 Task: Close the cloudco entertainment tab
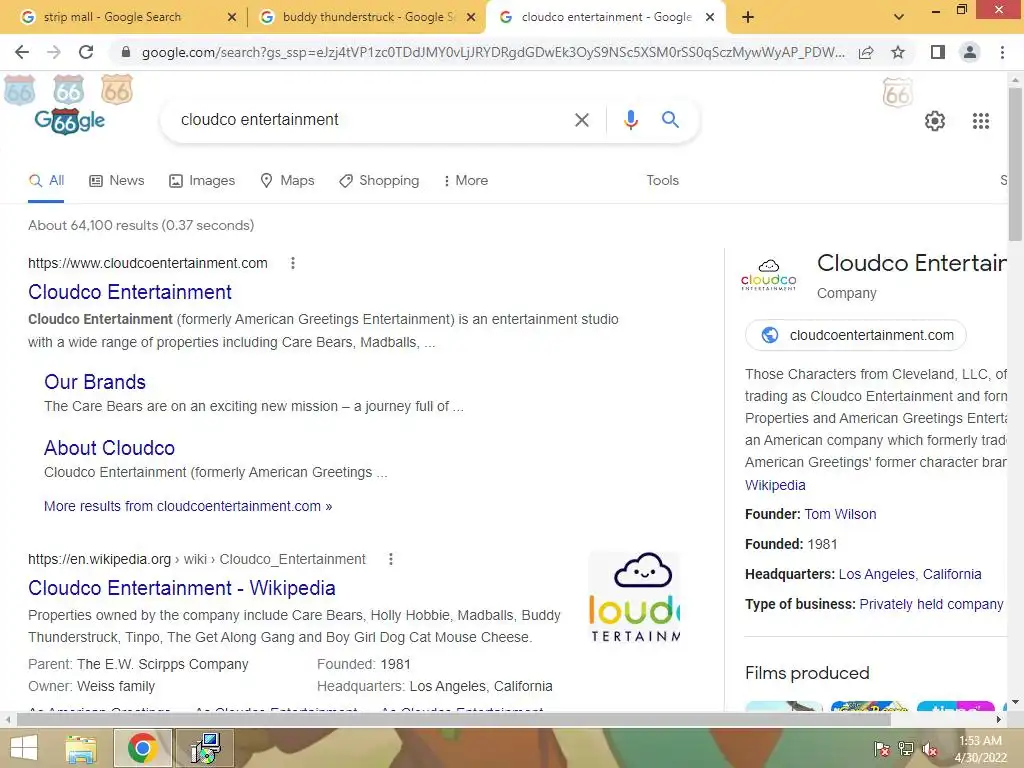[710, 17]
